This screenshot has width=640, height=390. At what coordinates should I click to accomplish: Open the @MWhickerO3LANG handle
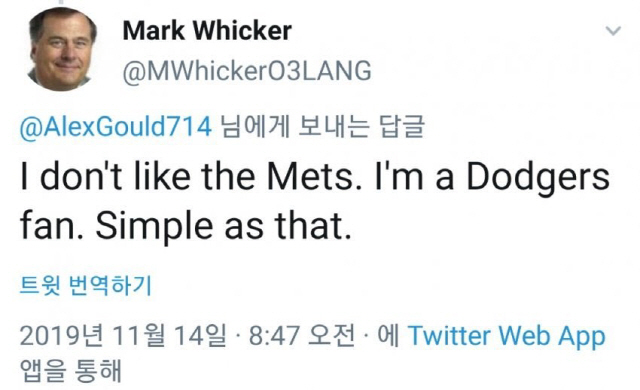[x=247, y=71]
